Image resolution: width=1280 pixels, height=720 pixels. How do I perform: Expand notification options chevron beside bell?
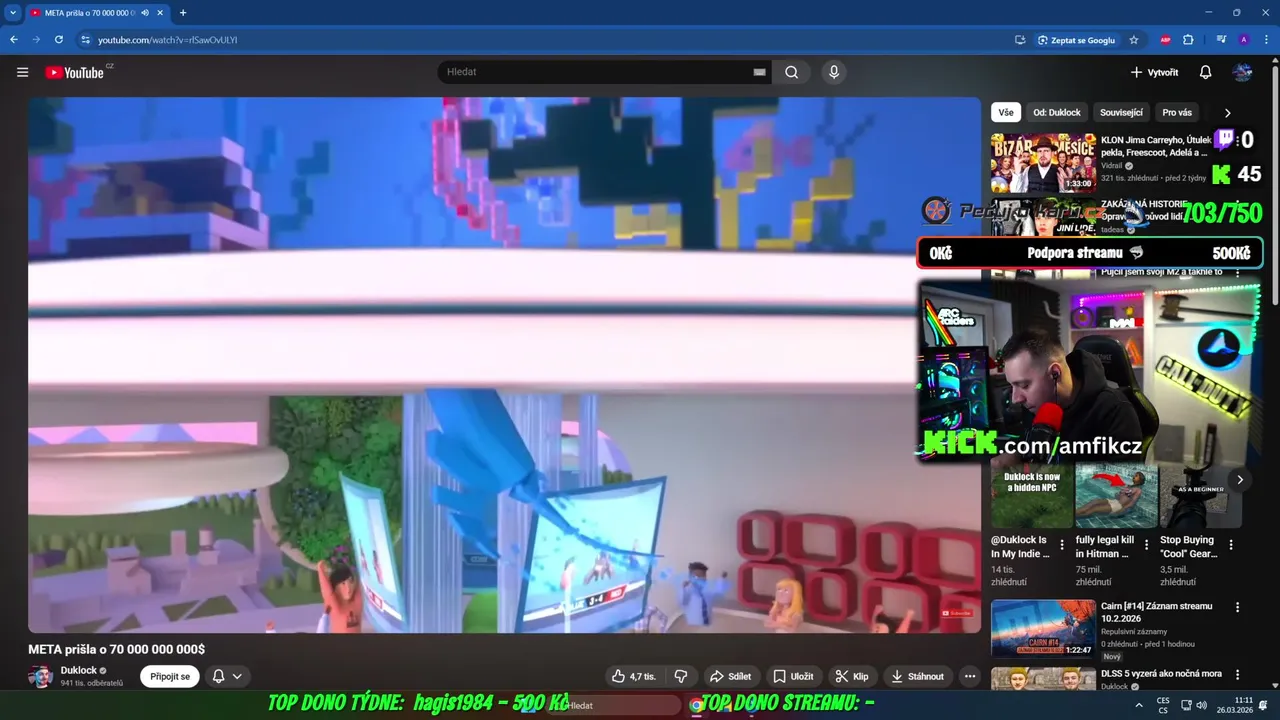click(x=237, y=676)
